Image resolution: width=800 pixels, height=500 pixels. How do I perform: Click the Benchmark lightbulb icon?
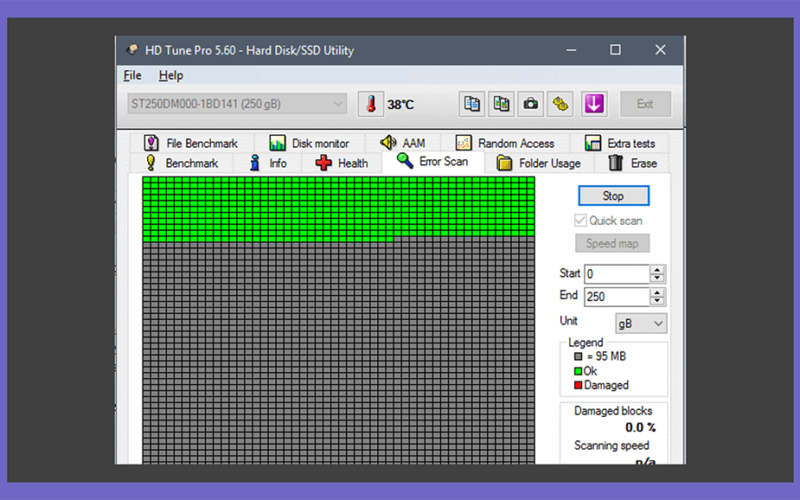(151, 163)
